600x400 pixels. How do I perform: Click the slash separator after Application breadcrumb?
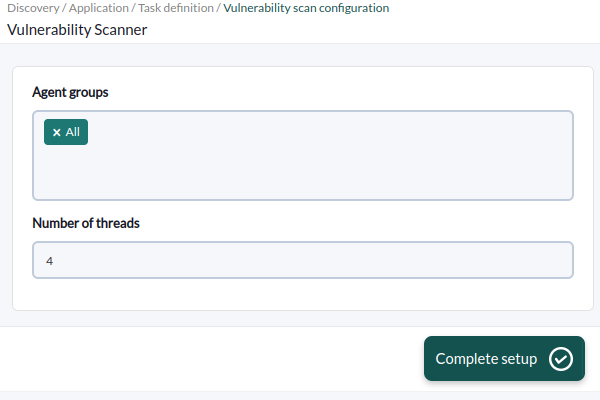(134, 8)
